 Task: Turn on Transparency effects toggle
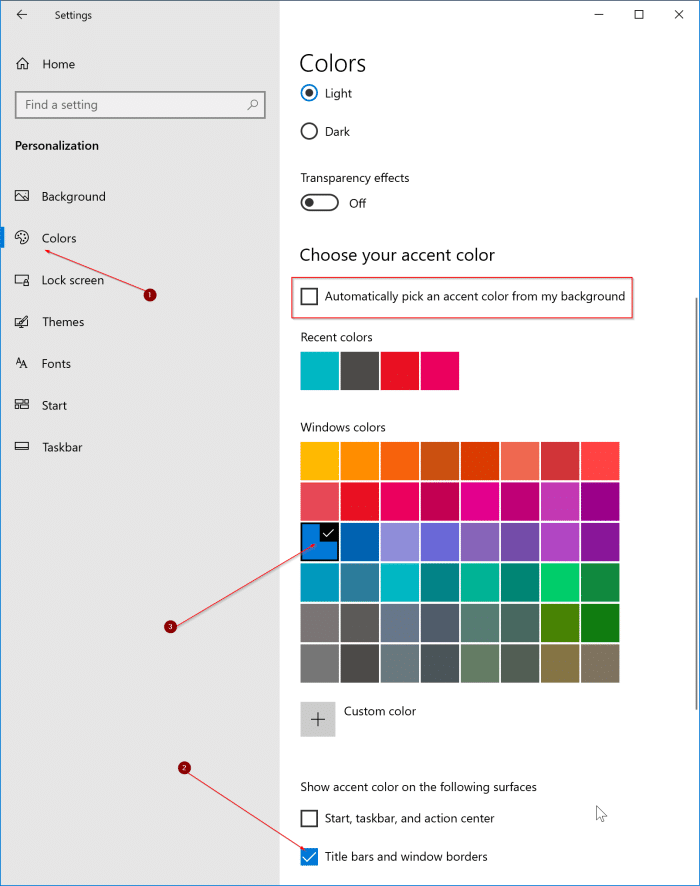click(x=320, y=203)
